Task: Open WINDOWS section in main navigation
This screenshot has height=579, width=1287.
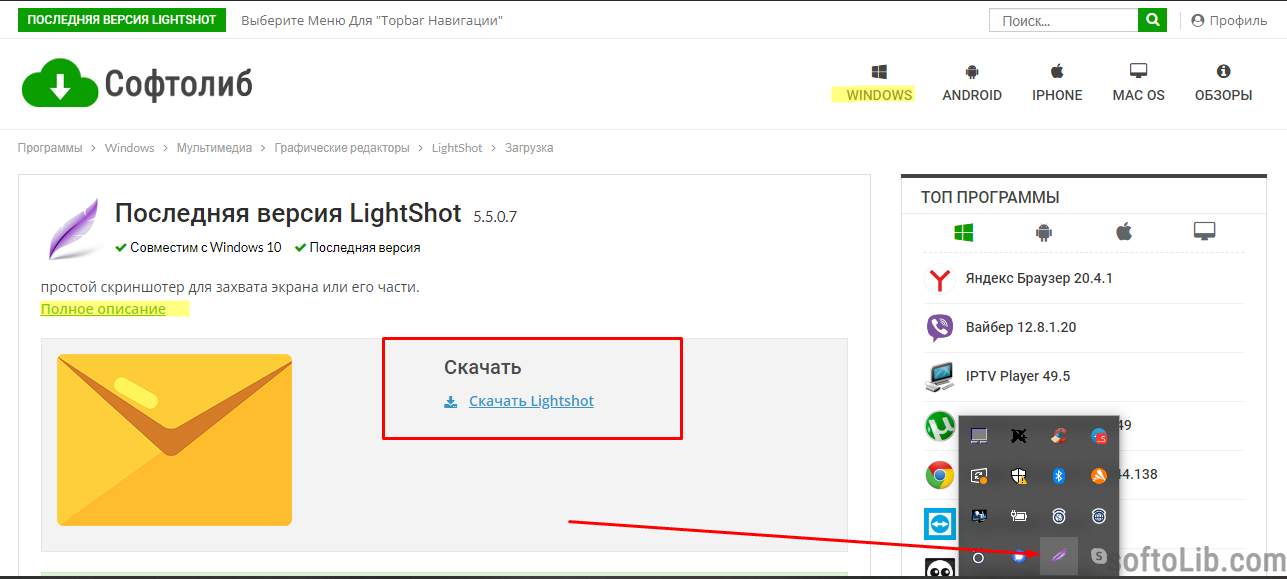Action: coord(879,85)
